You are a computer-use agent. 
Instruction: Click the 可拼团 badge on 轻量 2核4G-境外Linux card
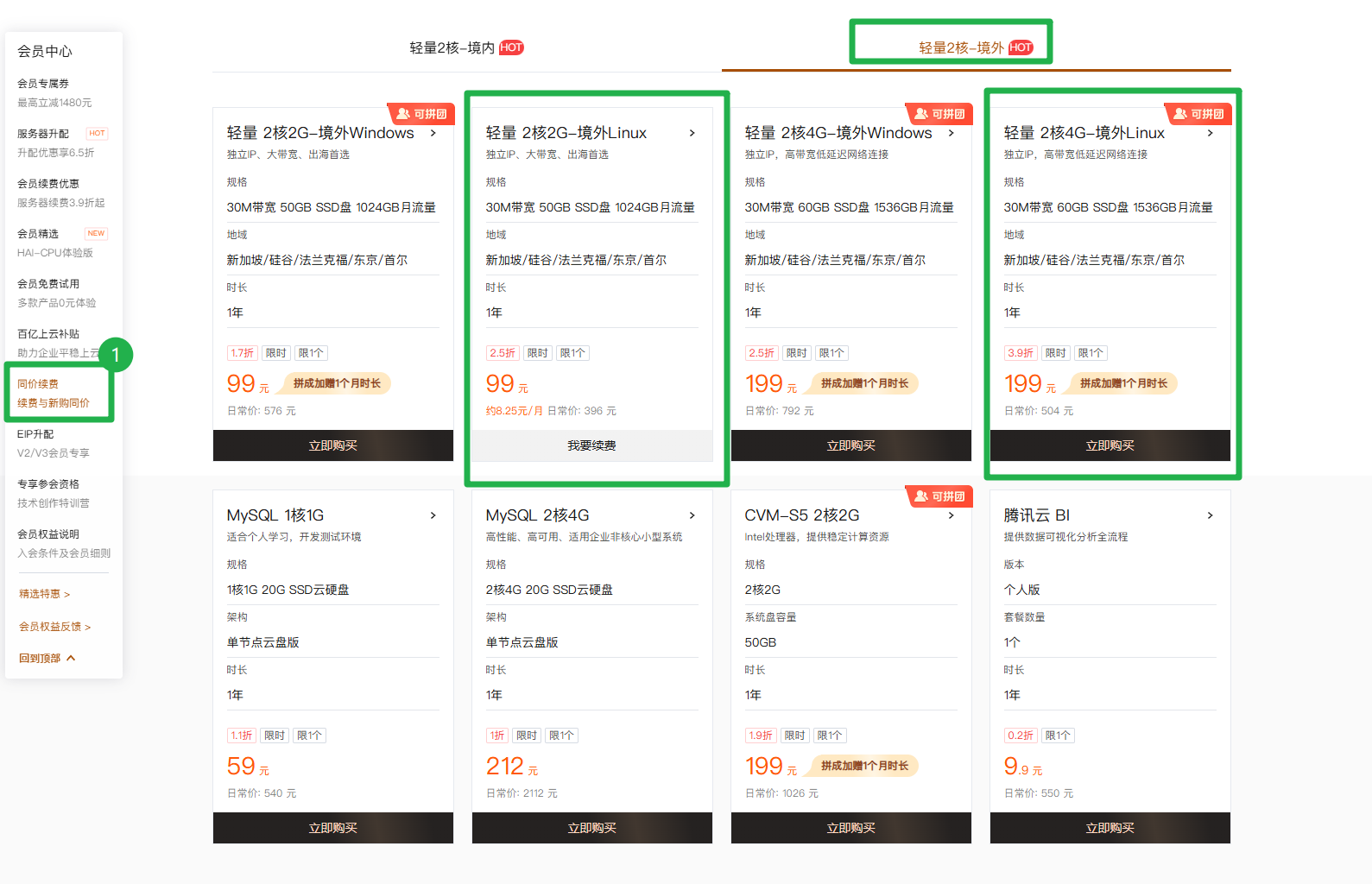coord(1198,114)
